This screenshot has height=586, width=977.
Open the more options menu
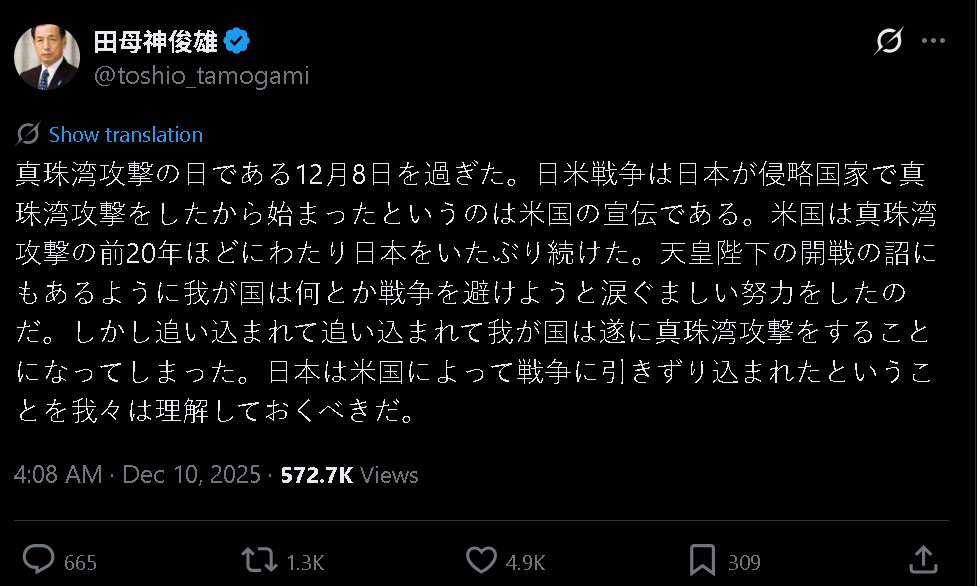(x=932, y=39)
